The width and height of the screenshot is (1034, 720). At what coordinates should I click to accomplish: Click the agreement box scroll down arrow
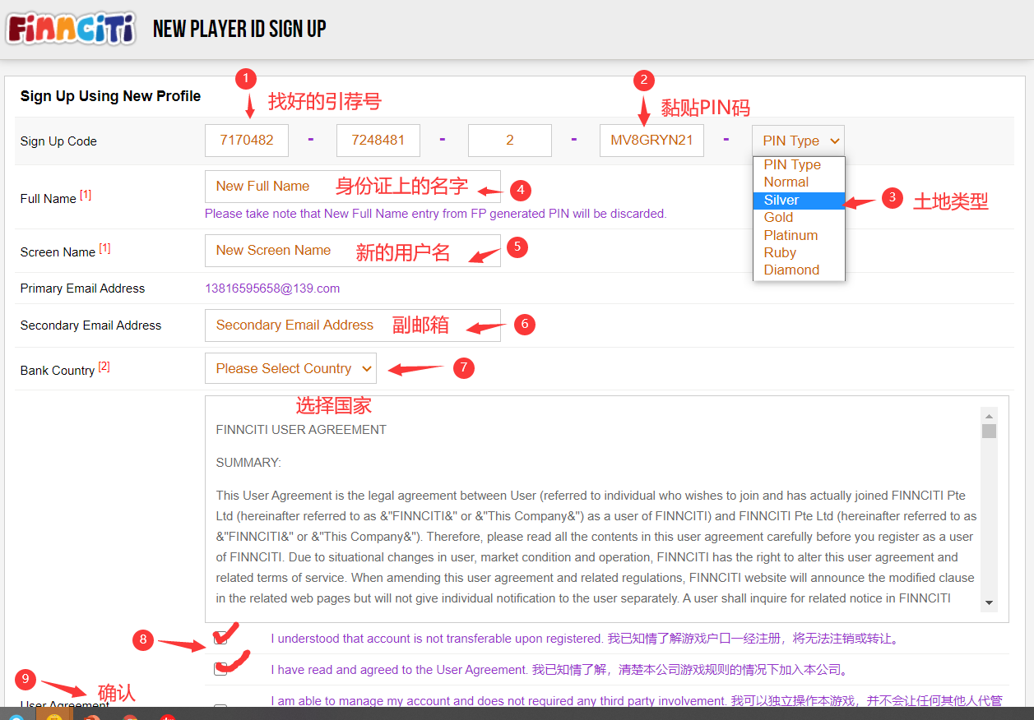[988, 603]
